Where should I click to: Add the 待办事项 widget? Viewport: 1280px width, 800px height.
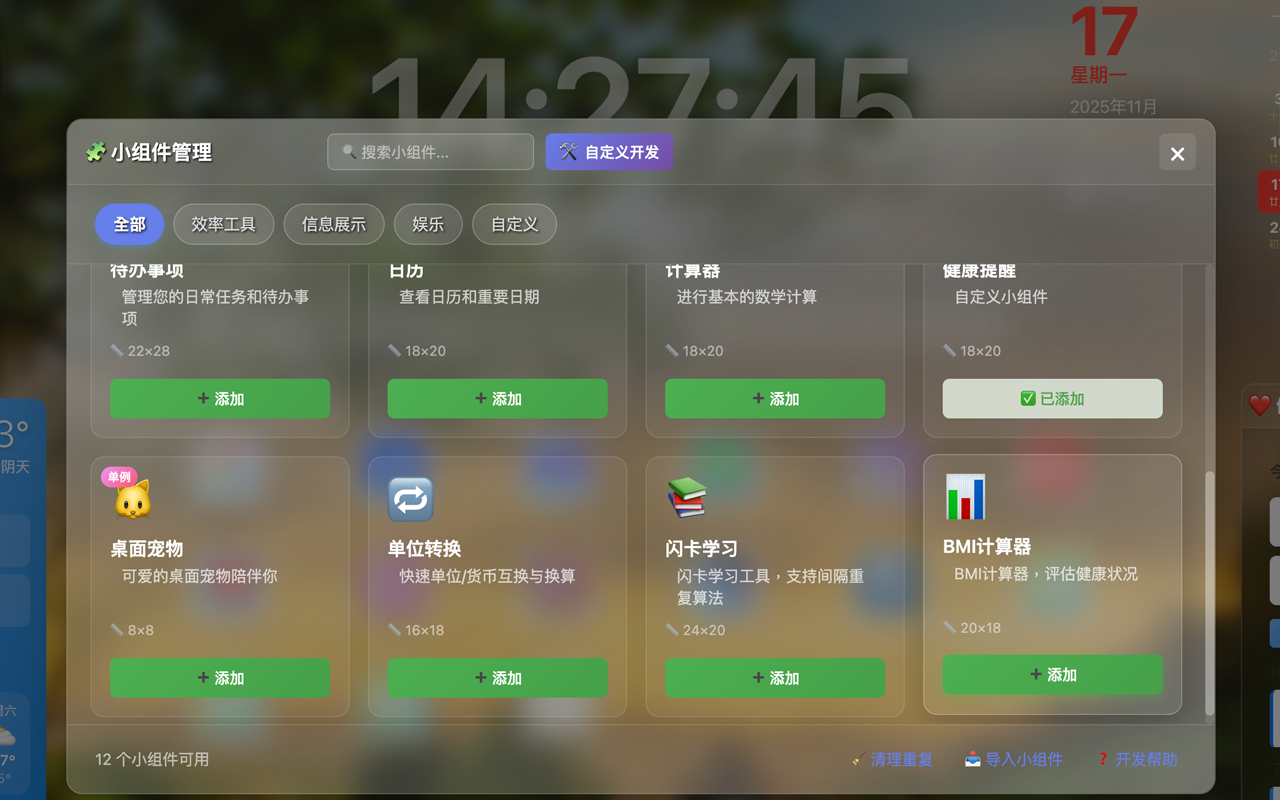(220, 398)
